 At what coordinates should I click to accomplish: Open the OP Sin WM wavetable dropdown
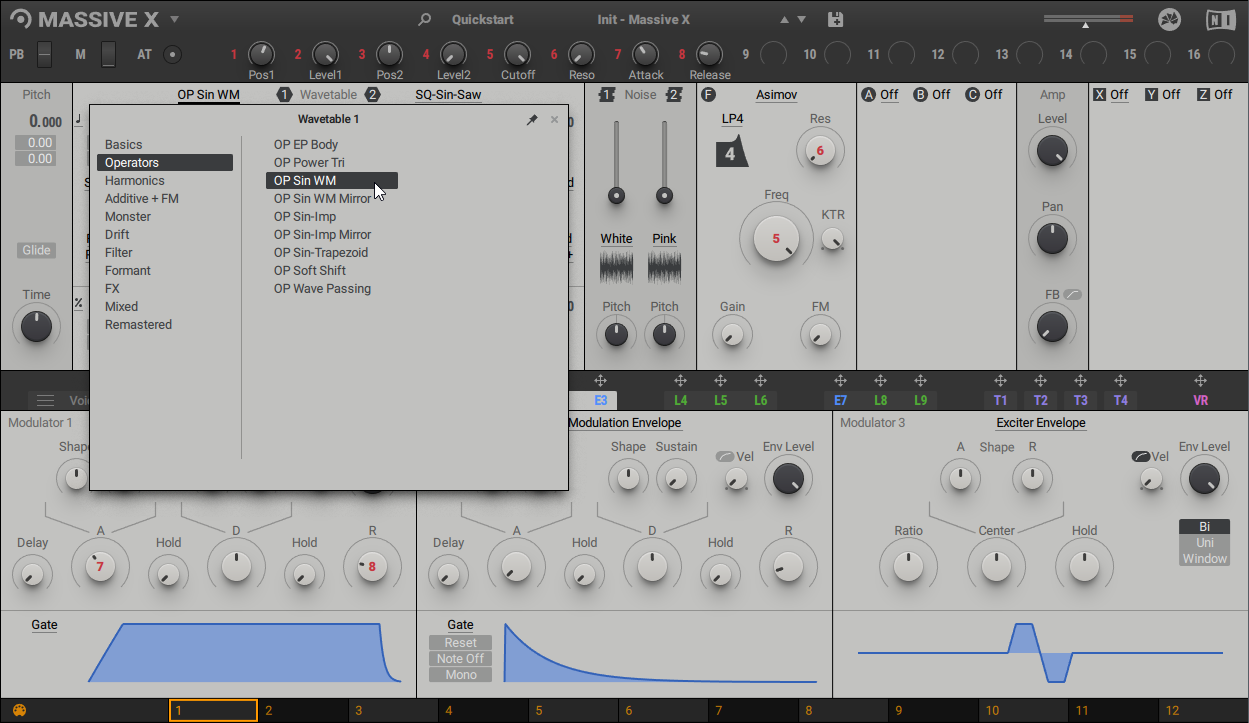(x=209, y=95)
